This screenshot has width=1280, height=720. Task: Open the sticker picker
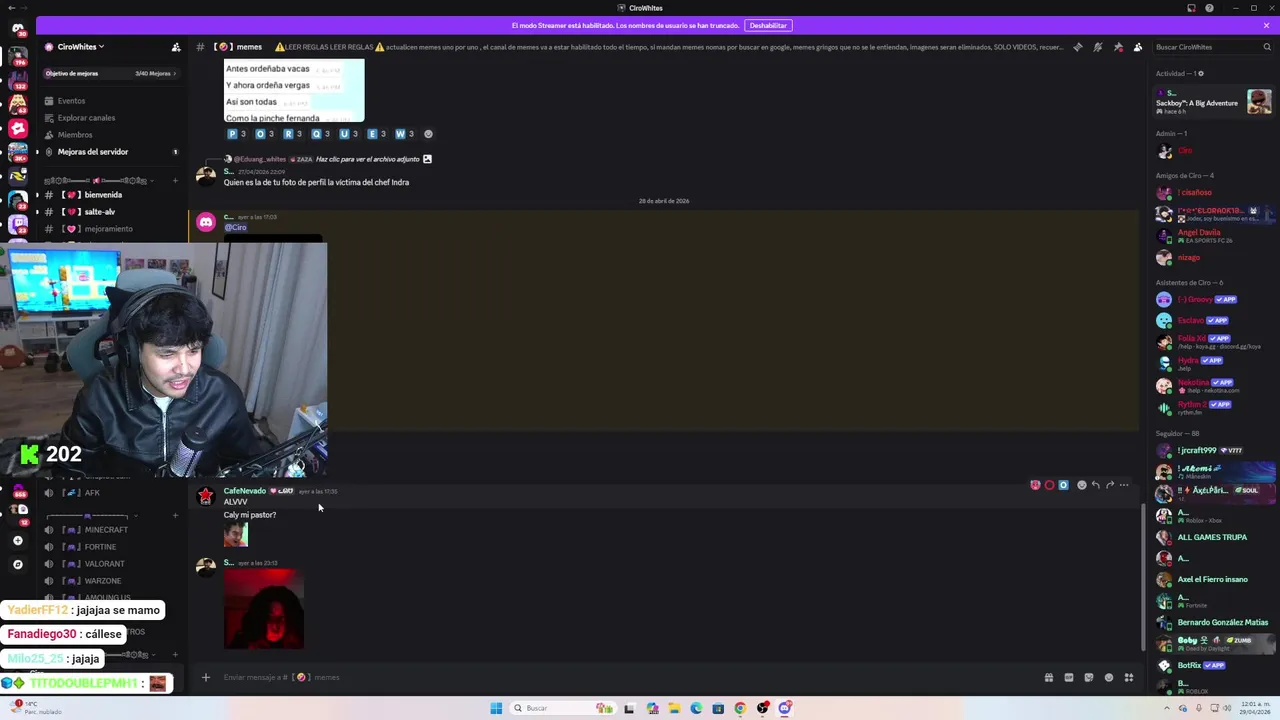[x=1088, y=677]
